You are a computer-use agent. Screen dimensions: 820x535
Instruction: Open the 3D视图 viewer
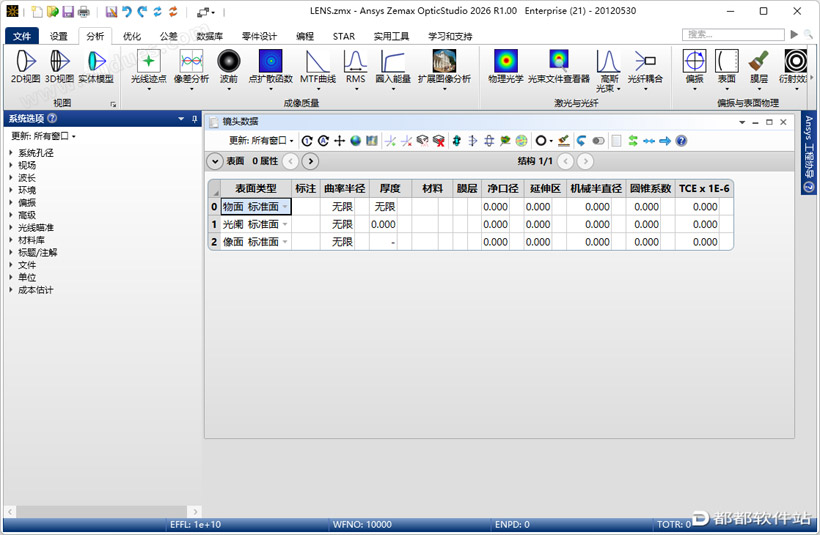(x=59, y=66)
